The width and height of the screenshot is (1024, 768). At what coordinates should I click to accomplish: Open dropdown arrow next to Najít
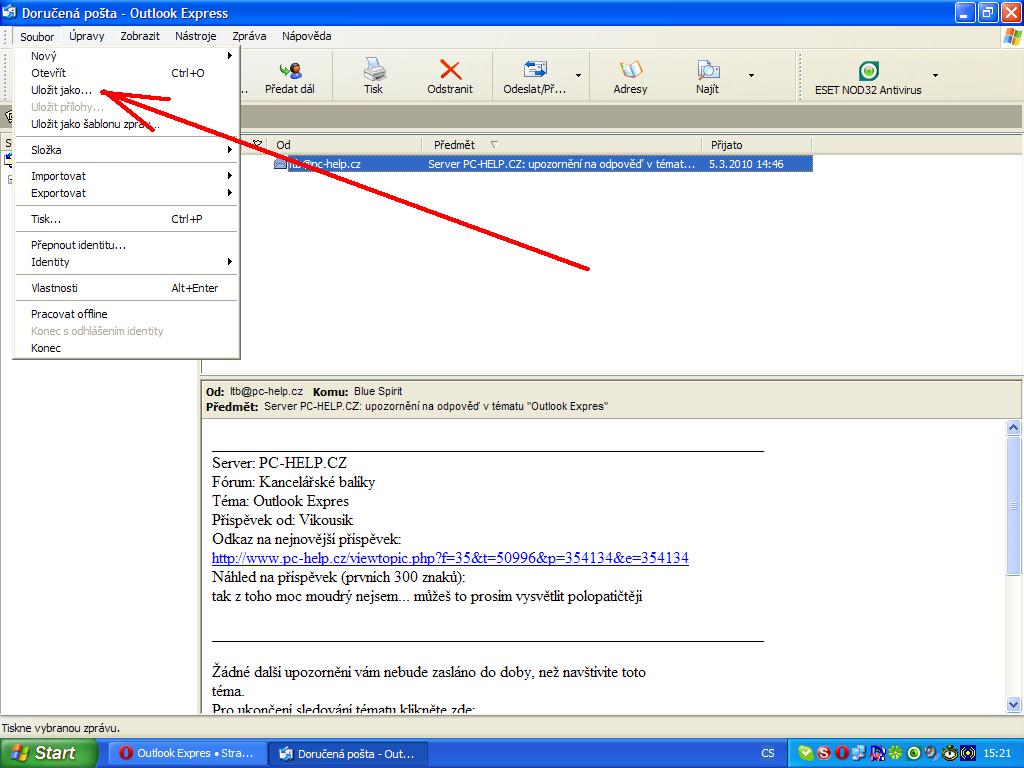[751, 75]
